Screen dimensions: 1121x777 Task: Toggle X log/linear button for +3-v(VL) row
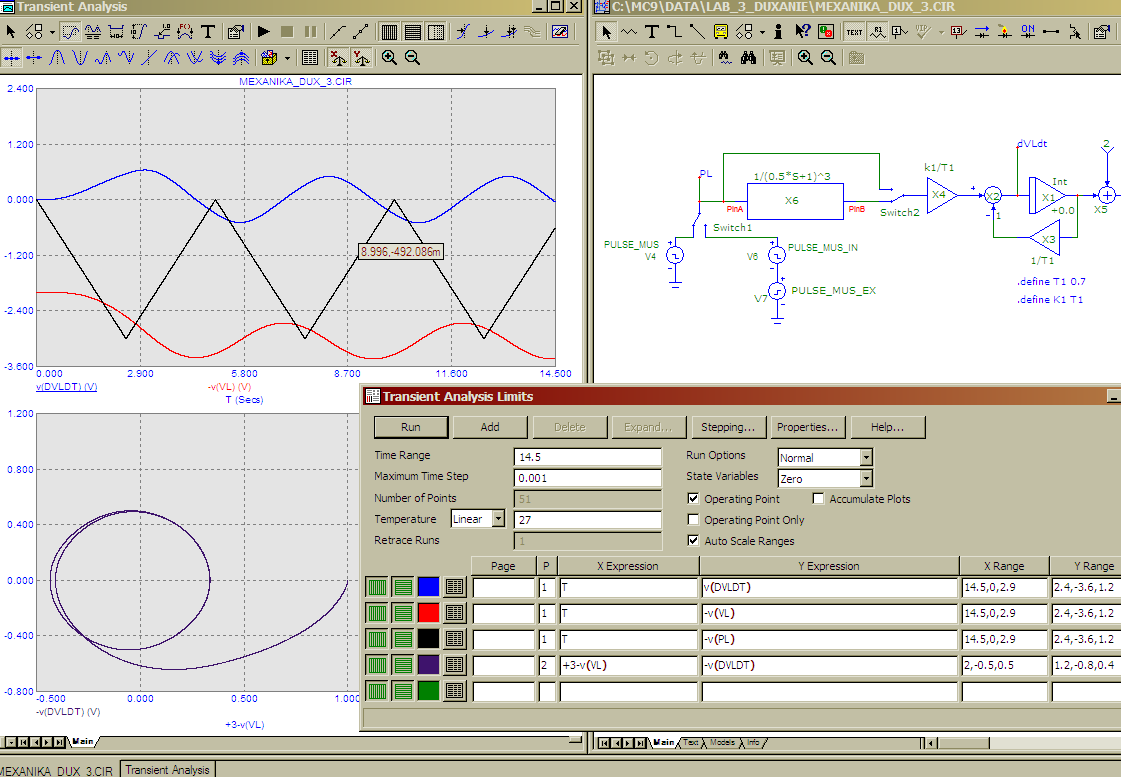click(377, 665)
